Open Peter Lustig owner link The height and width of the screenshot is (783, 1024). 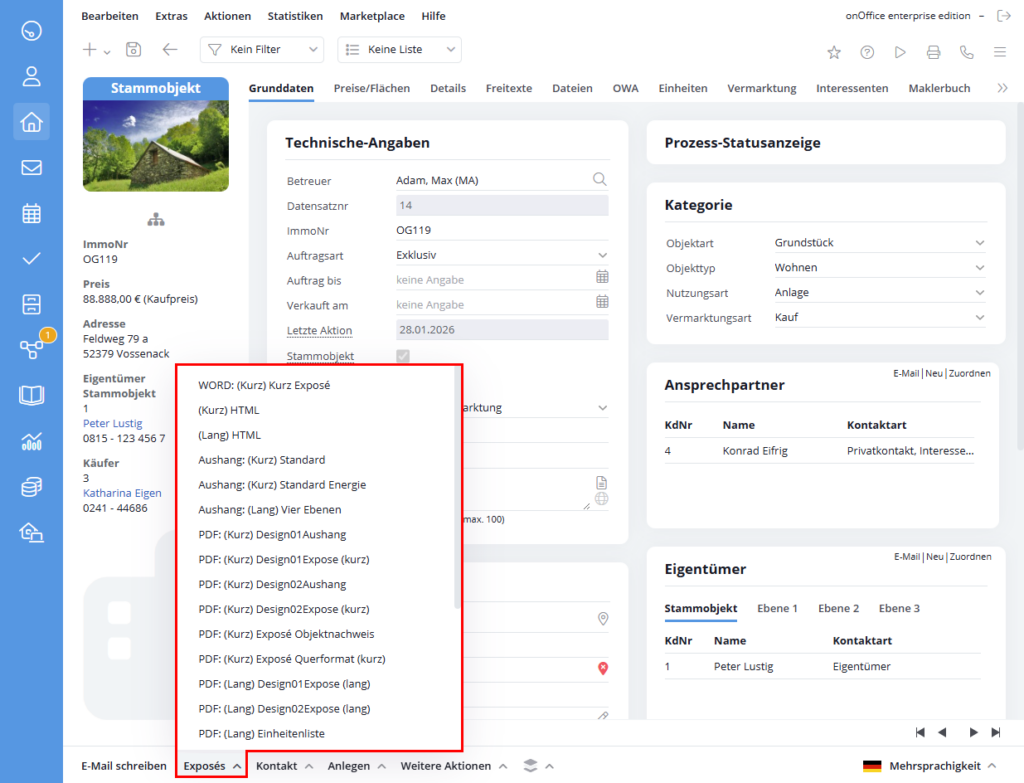click(112, 423)
